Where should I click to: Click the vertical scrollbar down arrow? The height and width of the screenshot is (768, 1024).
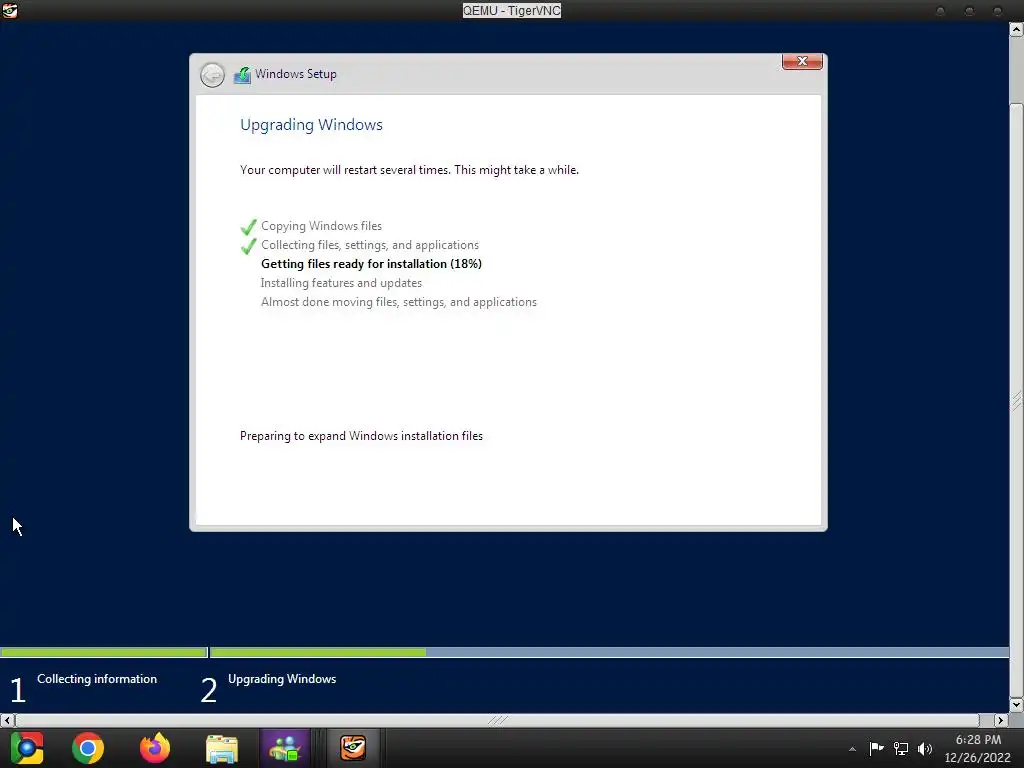[x=1017, y=705]
